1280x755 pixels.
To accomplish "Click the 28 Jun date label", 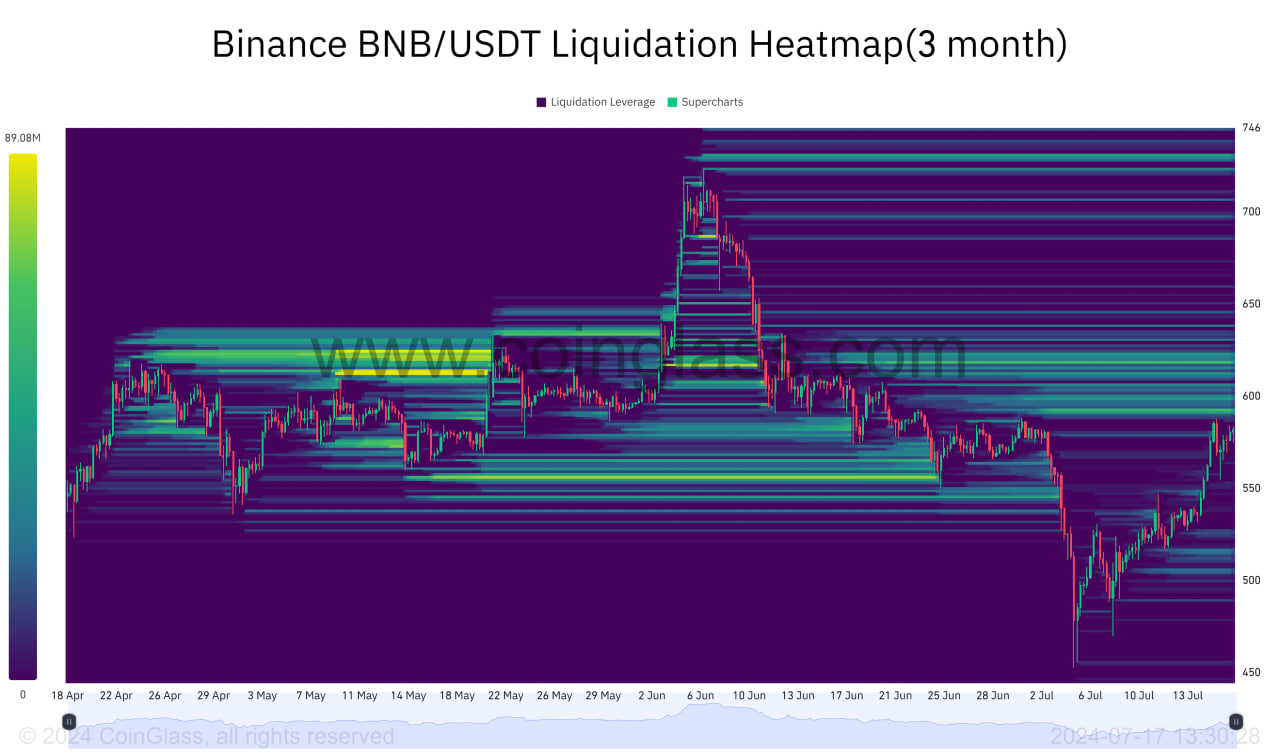I will (992, 695).
